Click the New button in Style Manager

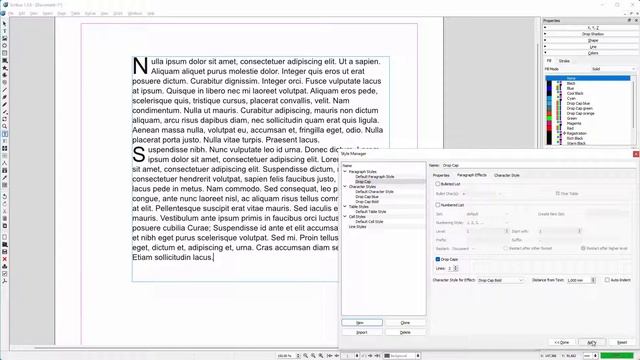coord(362,322)
